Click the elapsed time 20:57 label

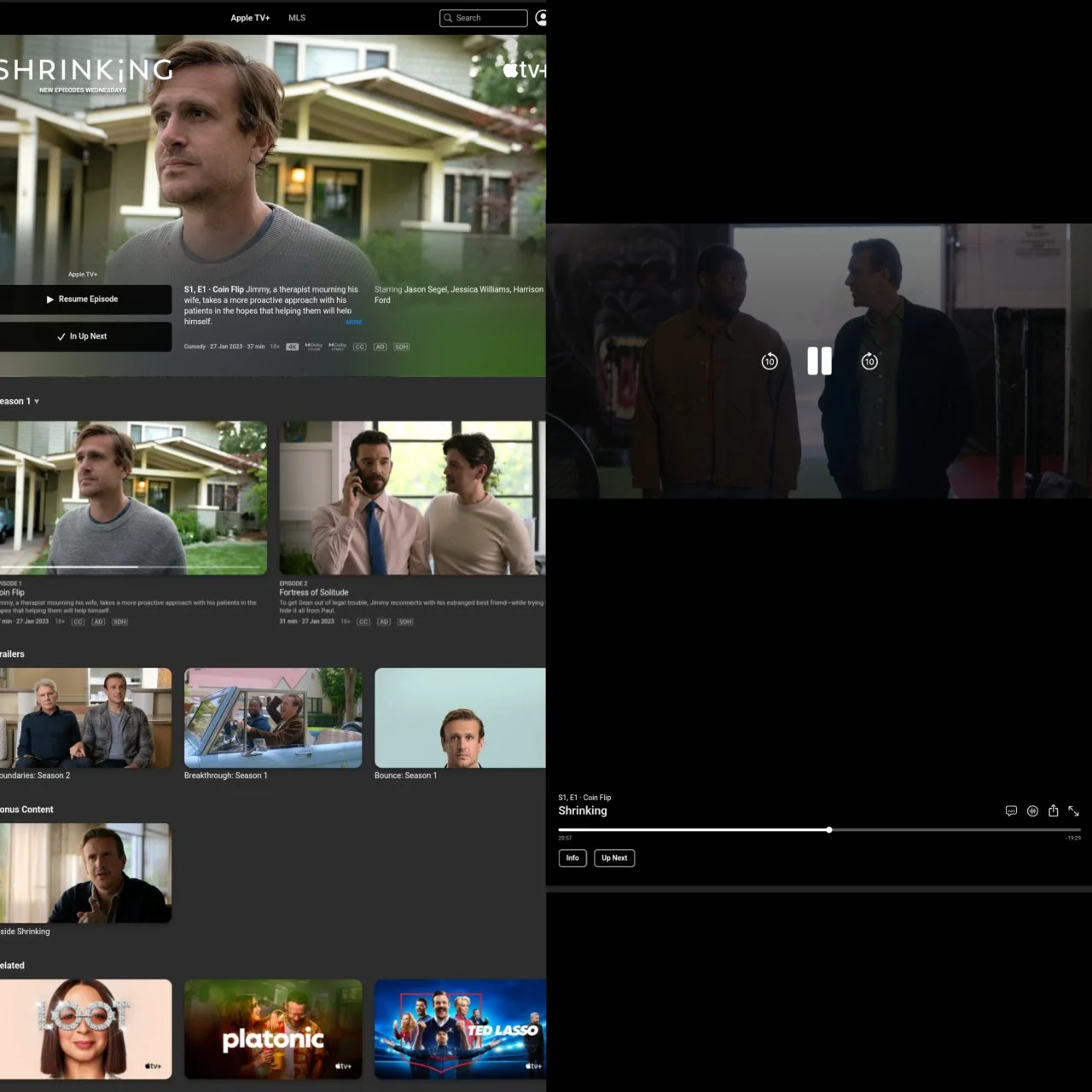coord(565,838)
